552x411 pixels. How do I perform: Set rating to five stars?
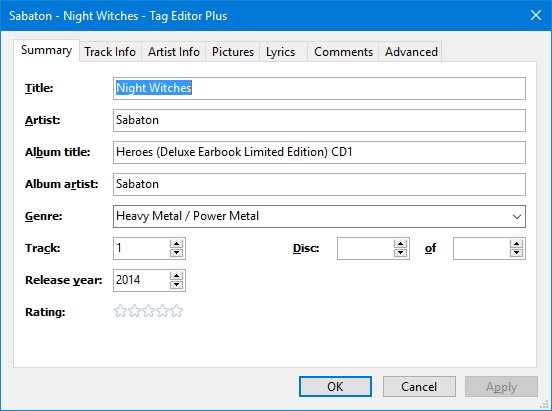coord(177,311)
